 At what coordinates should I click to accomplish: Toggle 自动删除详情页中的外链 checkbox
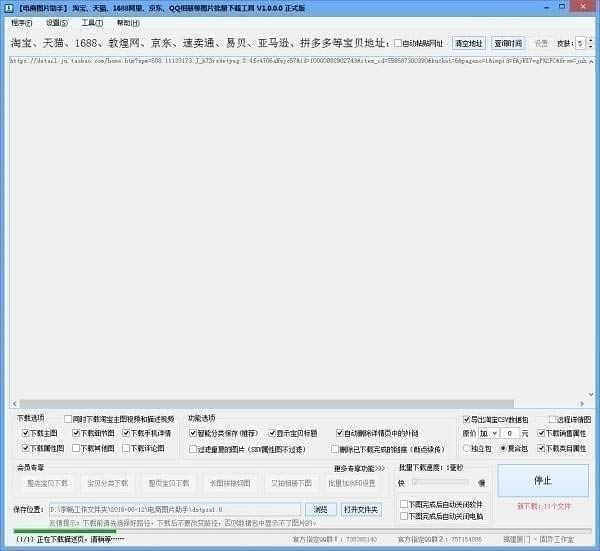tap(339, 433)
